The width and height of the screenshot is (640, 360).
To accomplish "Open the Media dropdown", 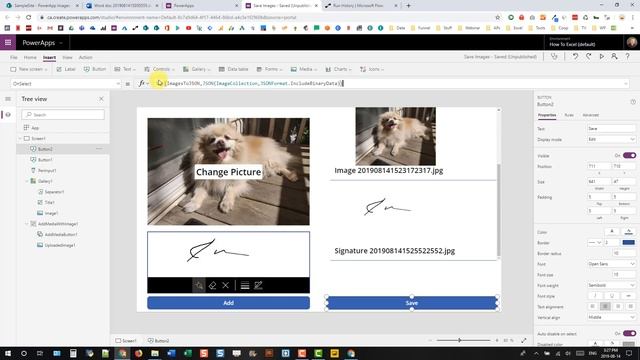I will [304, 69].
